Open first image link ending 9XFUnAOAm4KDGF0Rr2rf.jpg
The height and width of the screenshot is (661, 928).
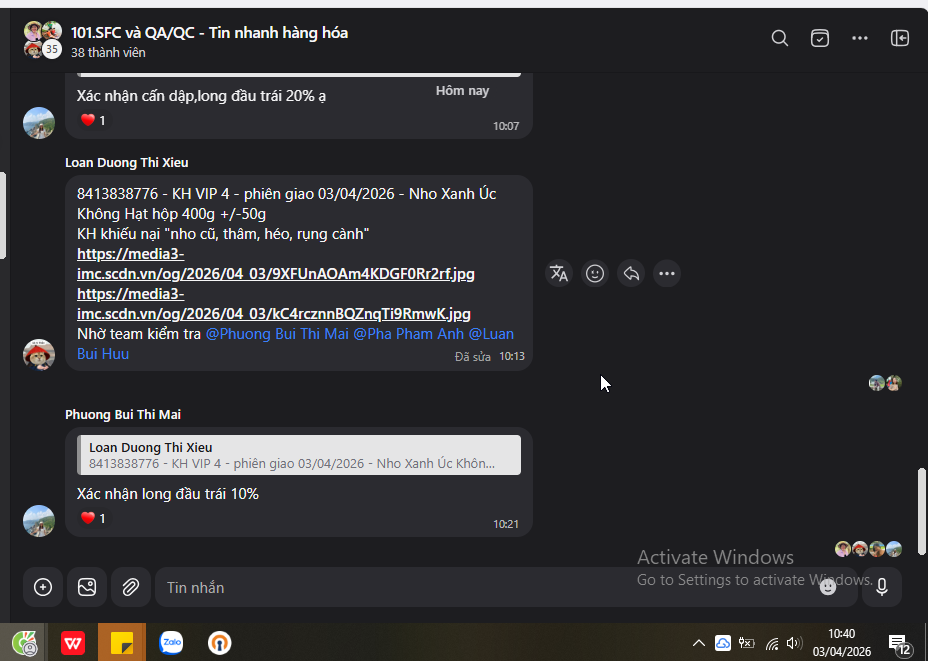275,264
